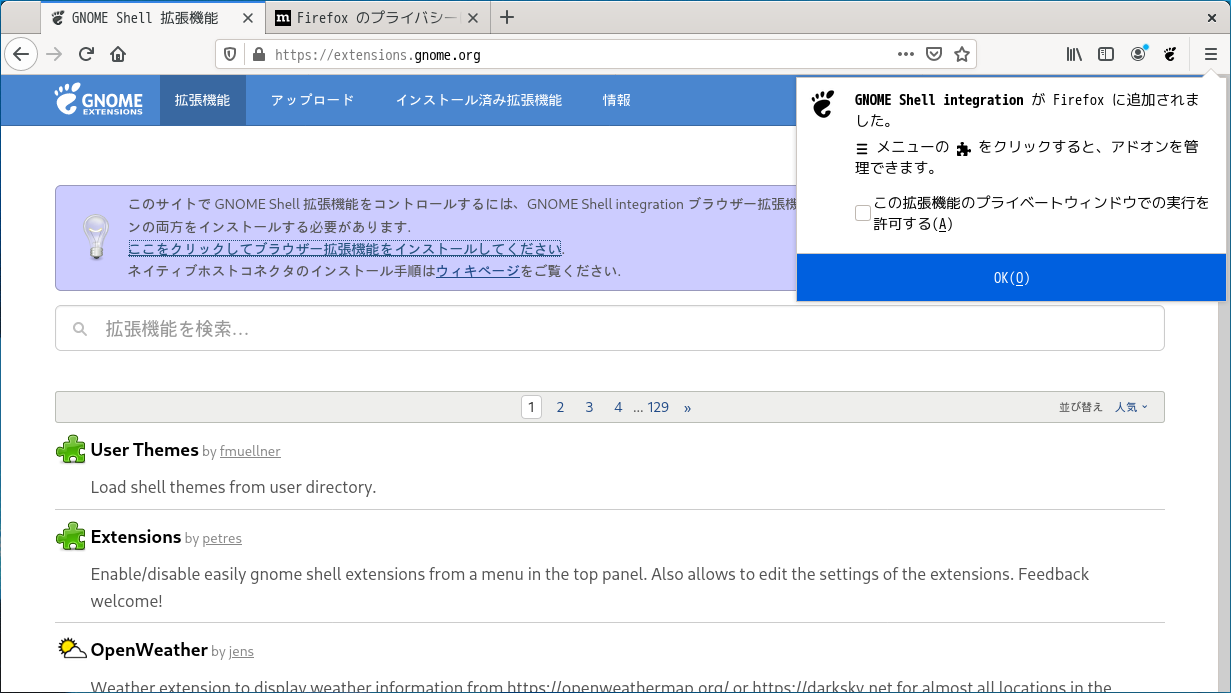Open a new tab with plus button
The width and height of the screenshot is (1231, 693).
coord(507,17)
